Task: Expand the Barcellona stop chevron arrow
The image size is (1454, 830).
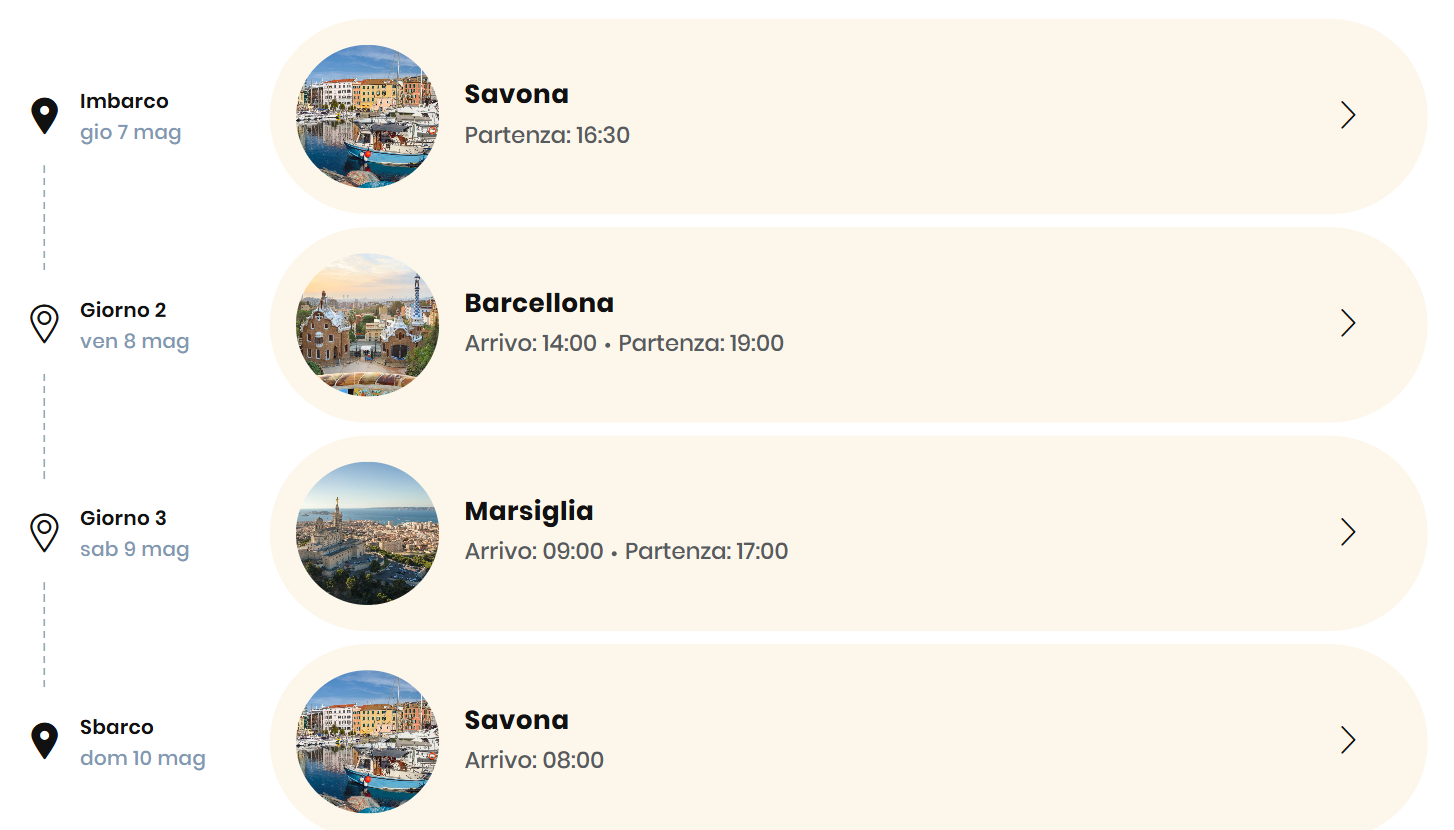Action: pos(1348,323)
